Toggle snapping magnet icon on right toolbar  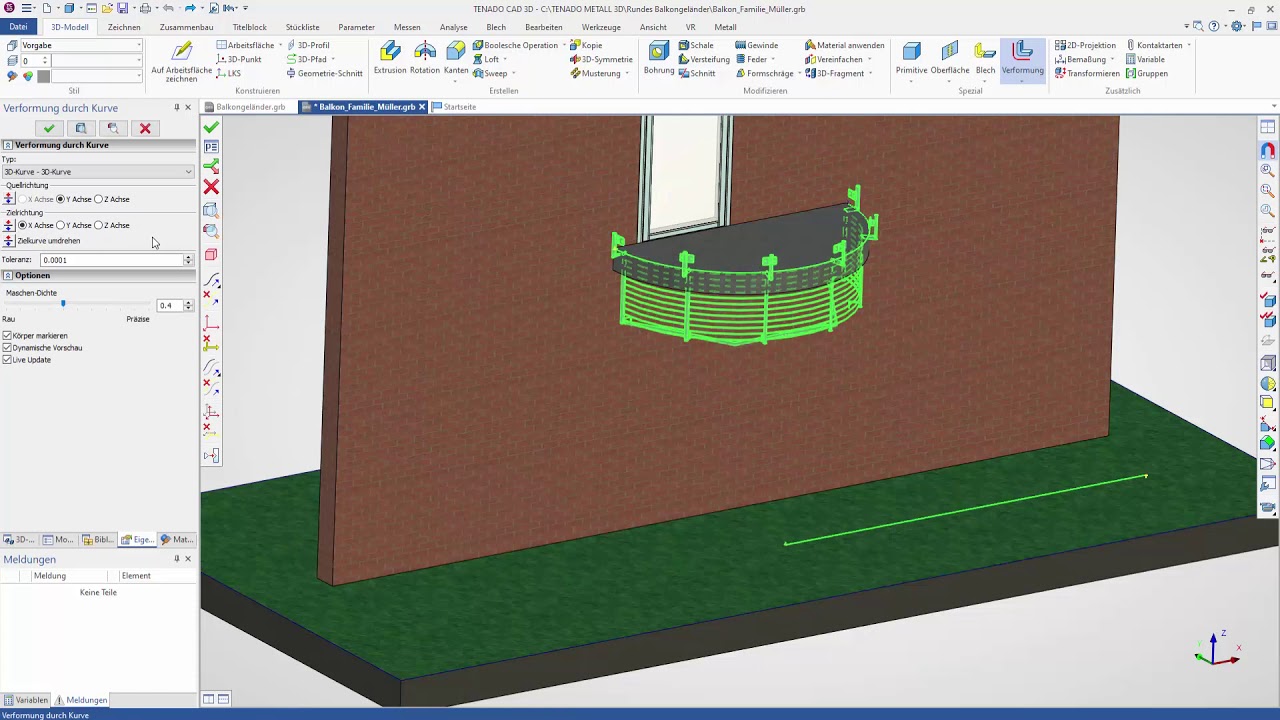coord(1267,150)
